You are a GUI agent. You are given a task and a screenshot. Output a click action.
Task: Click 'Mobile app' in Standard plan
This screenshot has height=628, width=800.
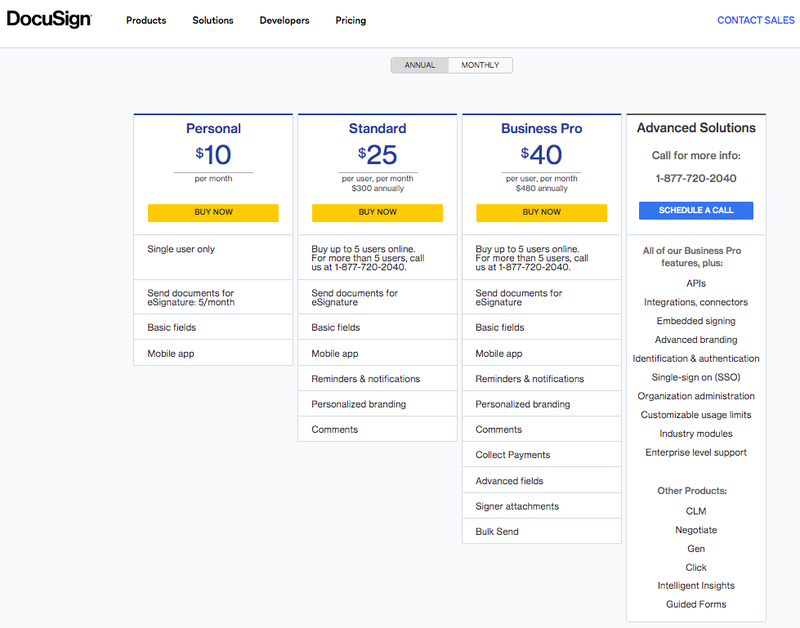click(378, 354)
